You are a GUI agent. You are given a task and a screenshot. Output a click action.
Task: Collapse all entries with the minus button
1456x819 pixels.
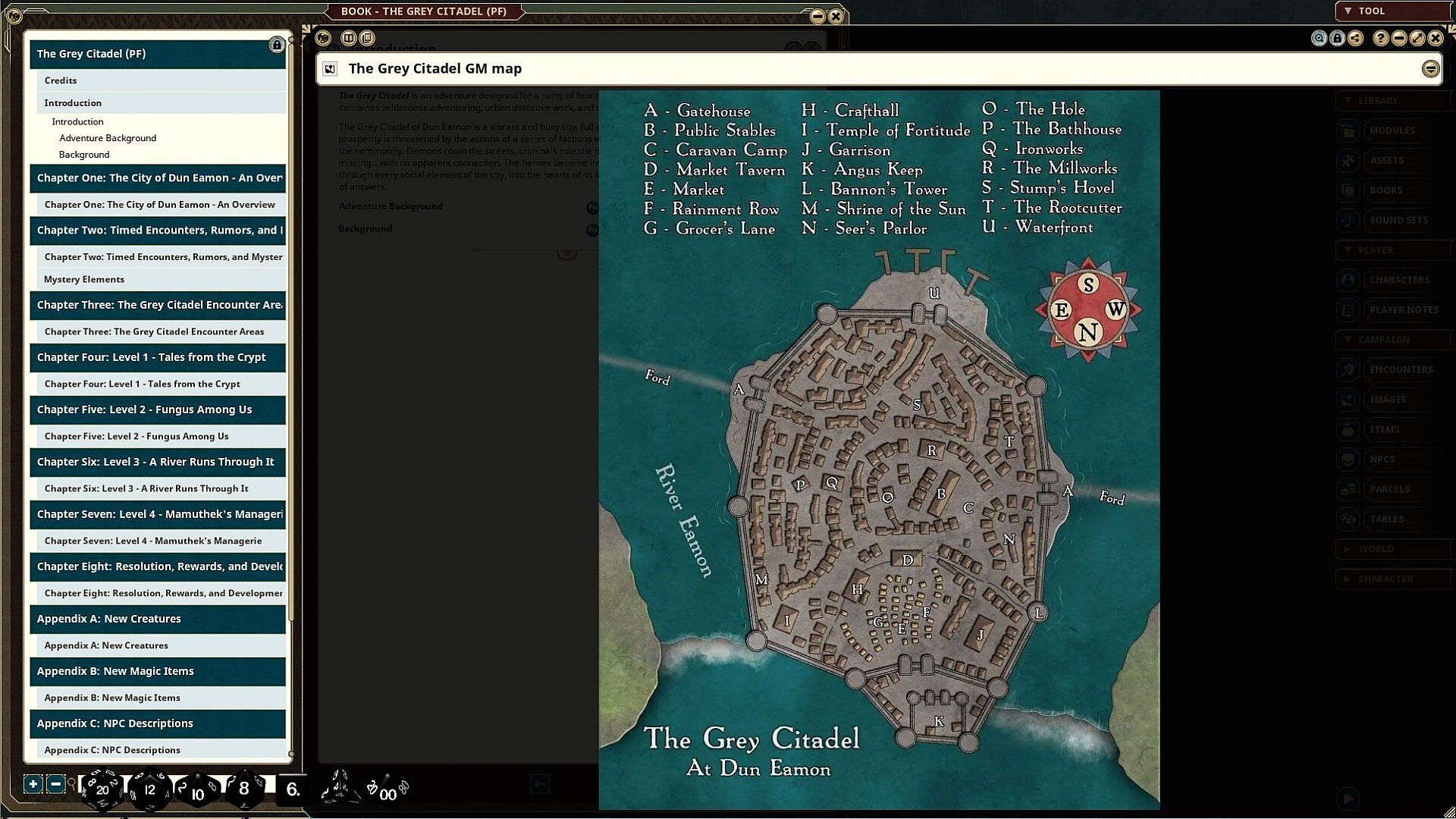(x=55, y=784)
